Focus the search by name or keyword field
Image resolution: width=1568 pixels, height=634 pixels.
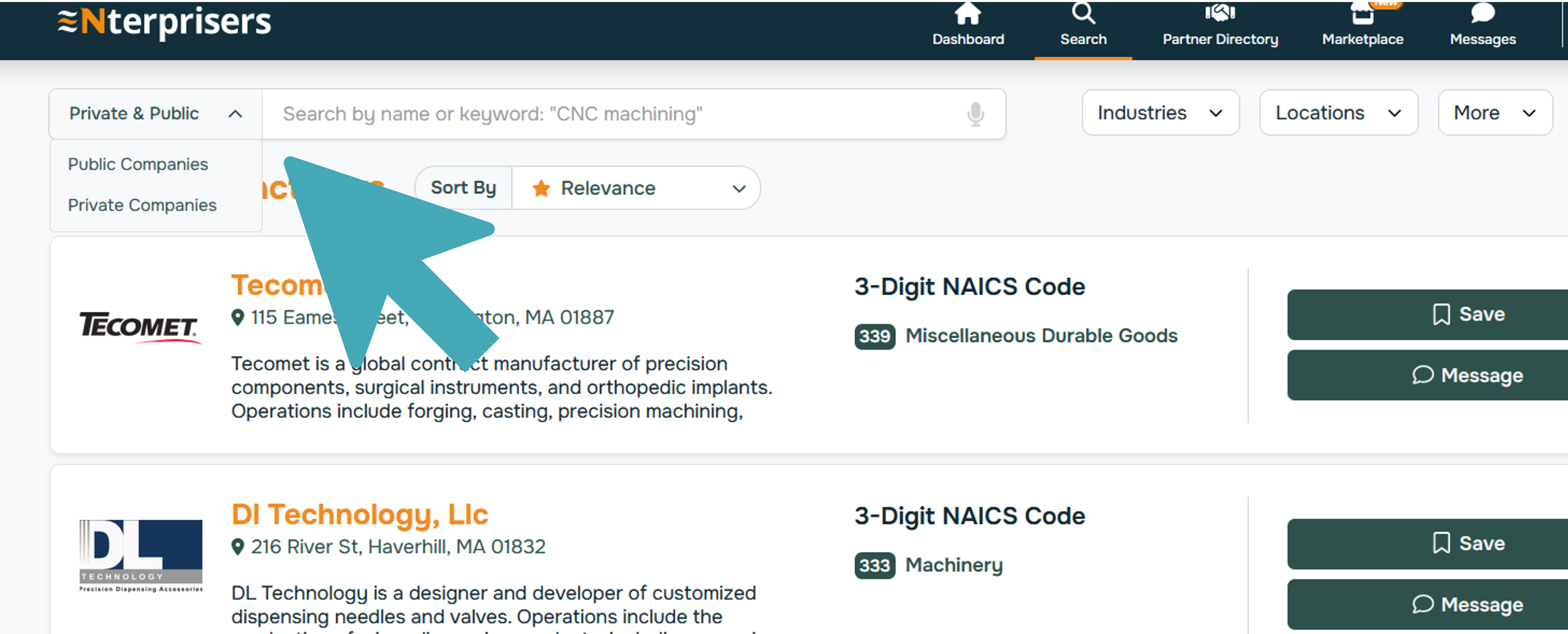pyautogui.click(x=634, y=114)
